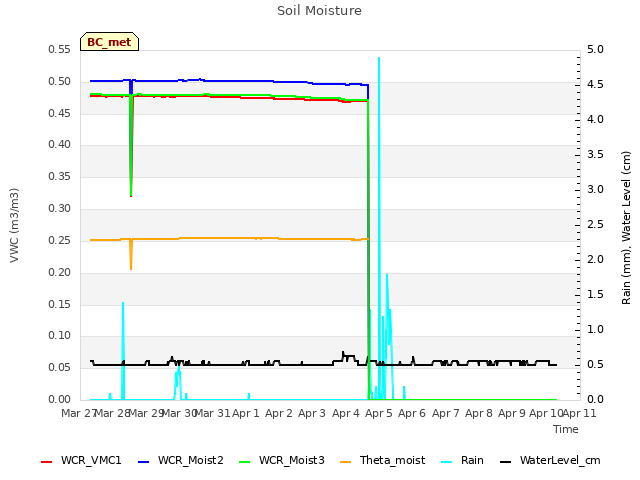
Task: Click the 0.00 left axis value
Action: click(60, 399)
